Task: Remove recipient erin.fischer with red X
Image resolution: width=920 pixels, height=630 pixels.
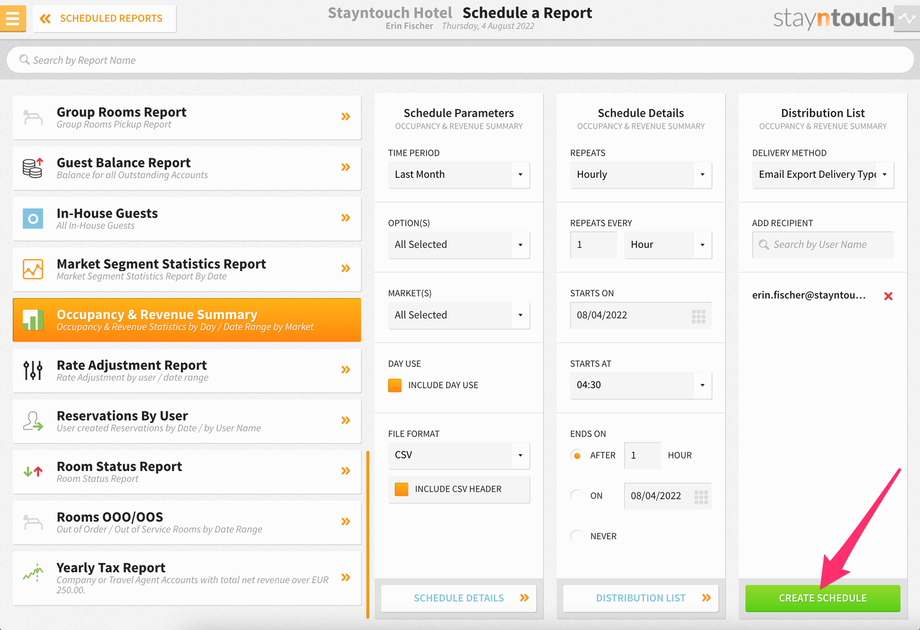Action: (x=888, y=296)
